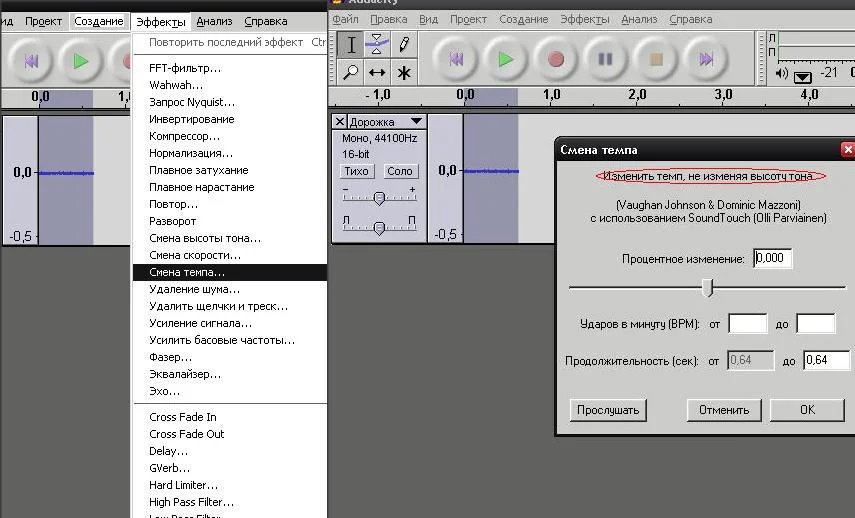Adjust the track pan slider
Screen dimensions: 855x518
(x=380, y=227)
